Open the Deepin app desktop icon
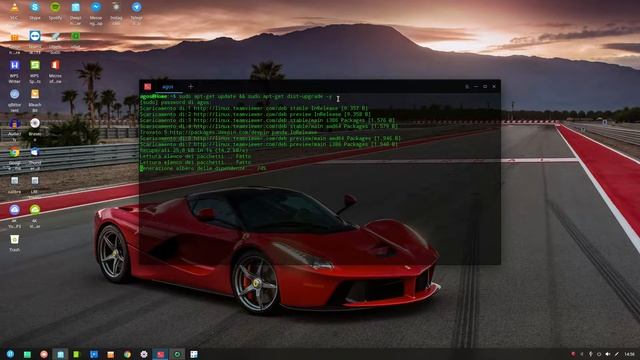 coord(76,7)
